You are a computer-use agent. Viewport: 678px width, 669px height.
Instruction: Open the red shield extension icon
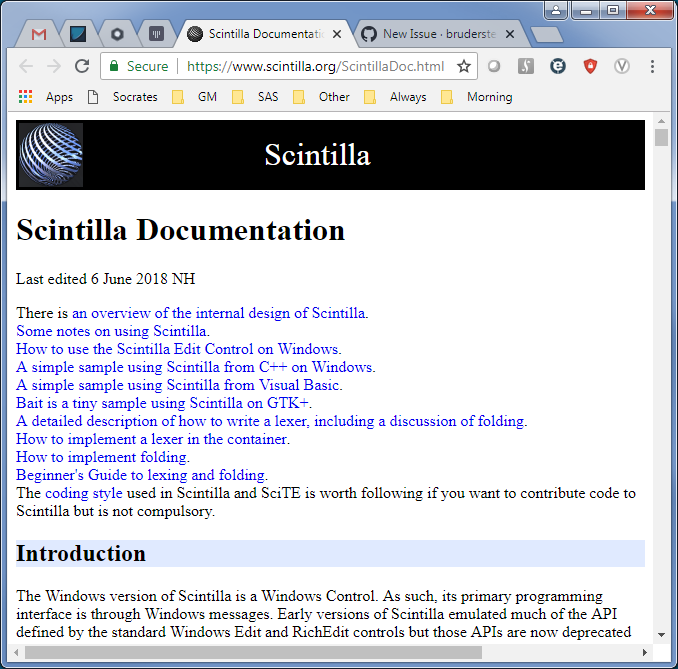pyautogui.click(x=590, y=66)
